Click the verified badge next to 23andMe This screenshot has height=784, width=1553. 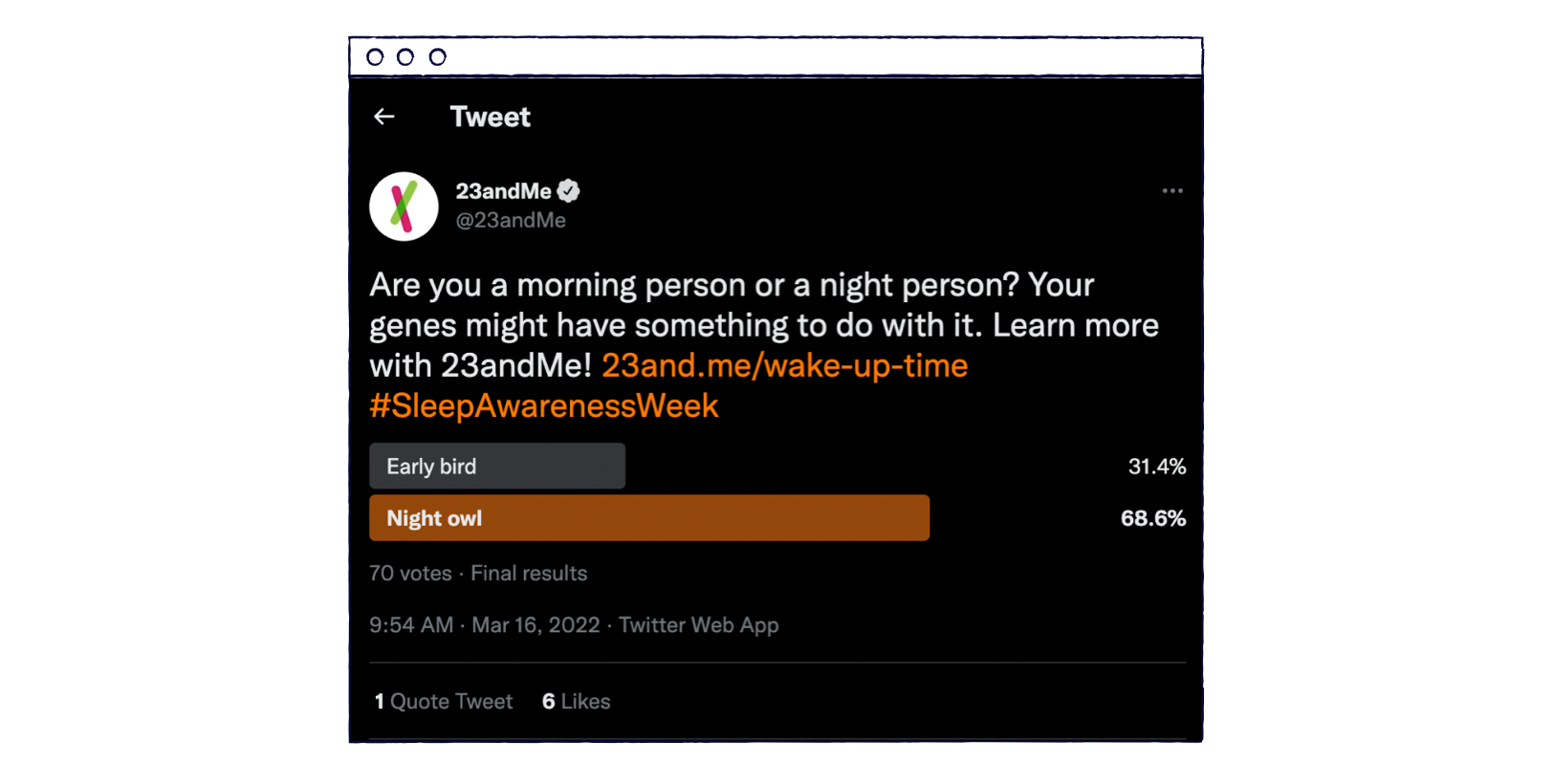[x=568, y=191]
